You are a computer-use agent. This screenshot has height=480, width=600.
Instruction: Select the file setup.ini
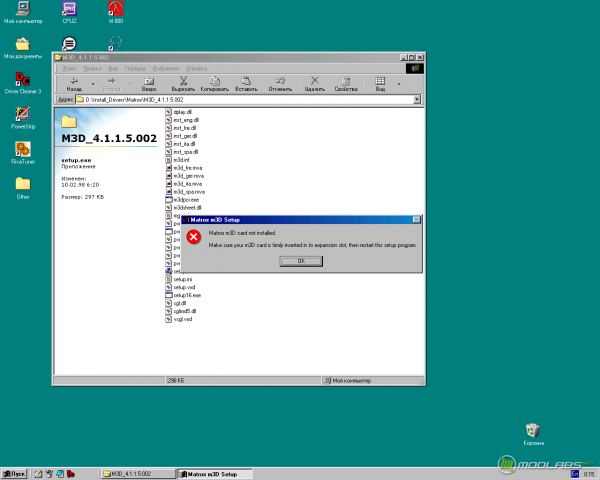point(179,279)
